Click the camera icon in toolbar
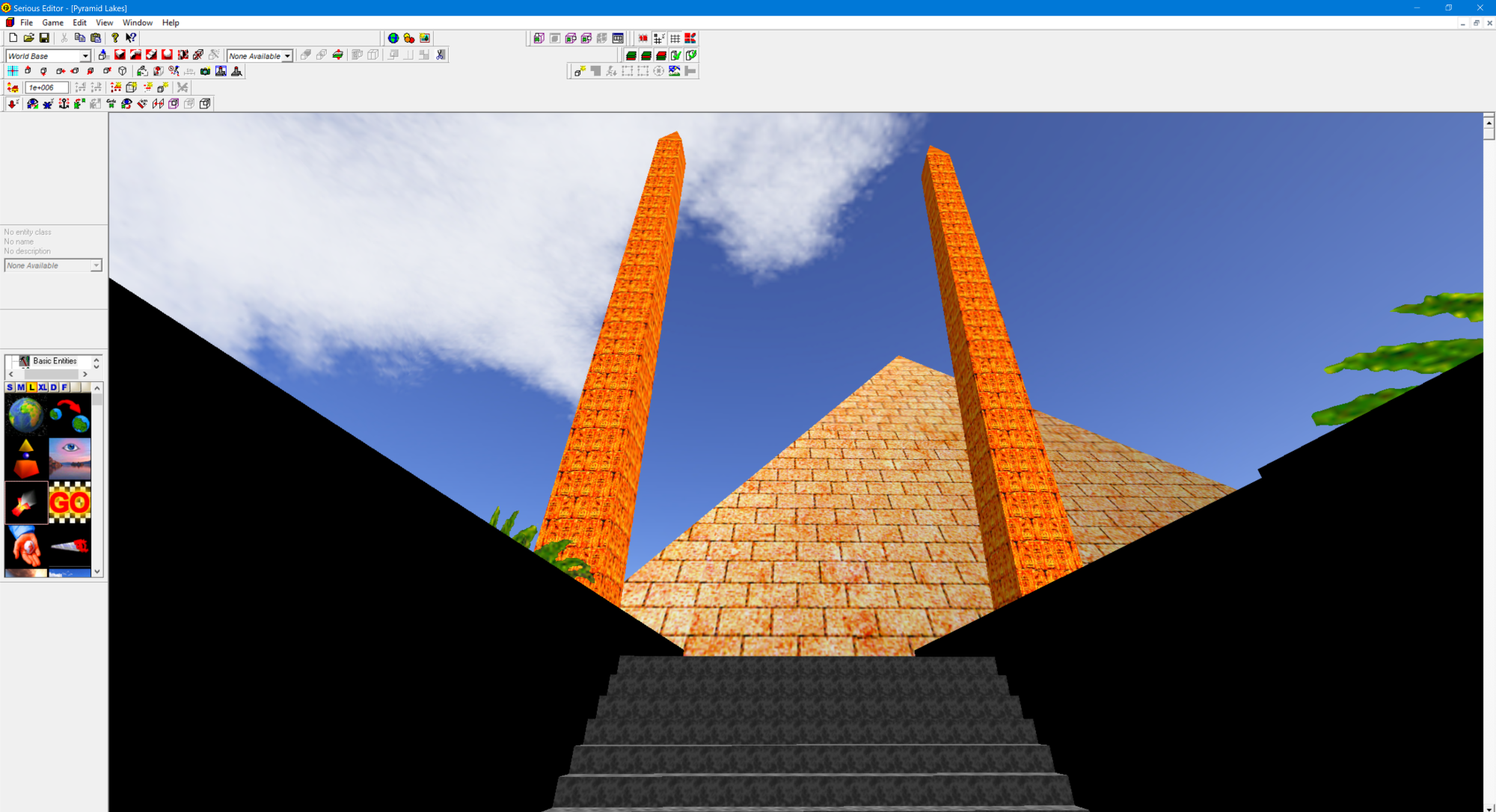The height and width of the screenshot is (812, 1496). [205, 71]
